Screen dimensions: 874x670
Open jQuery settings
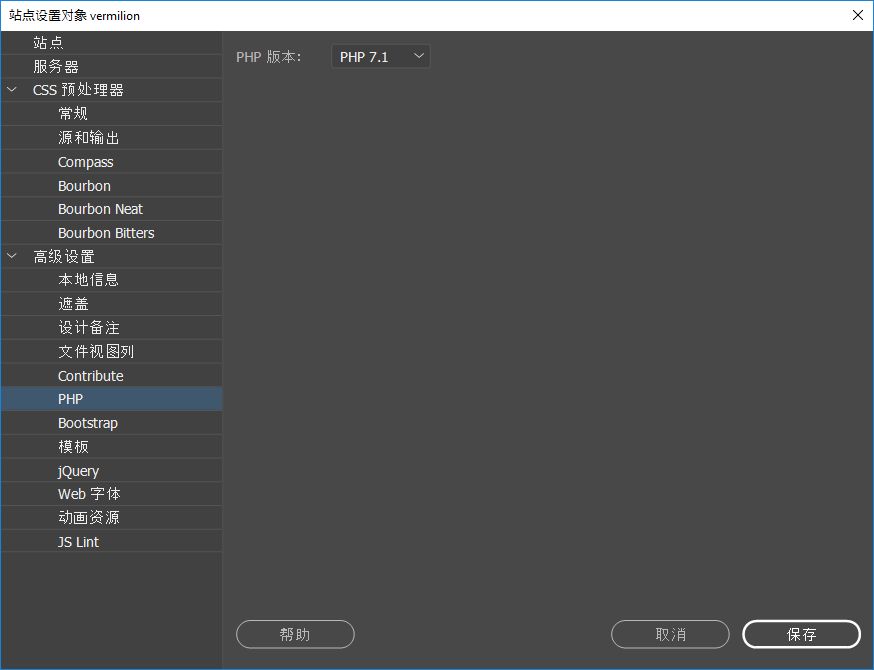click(x=111, y=470)
